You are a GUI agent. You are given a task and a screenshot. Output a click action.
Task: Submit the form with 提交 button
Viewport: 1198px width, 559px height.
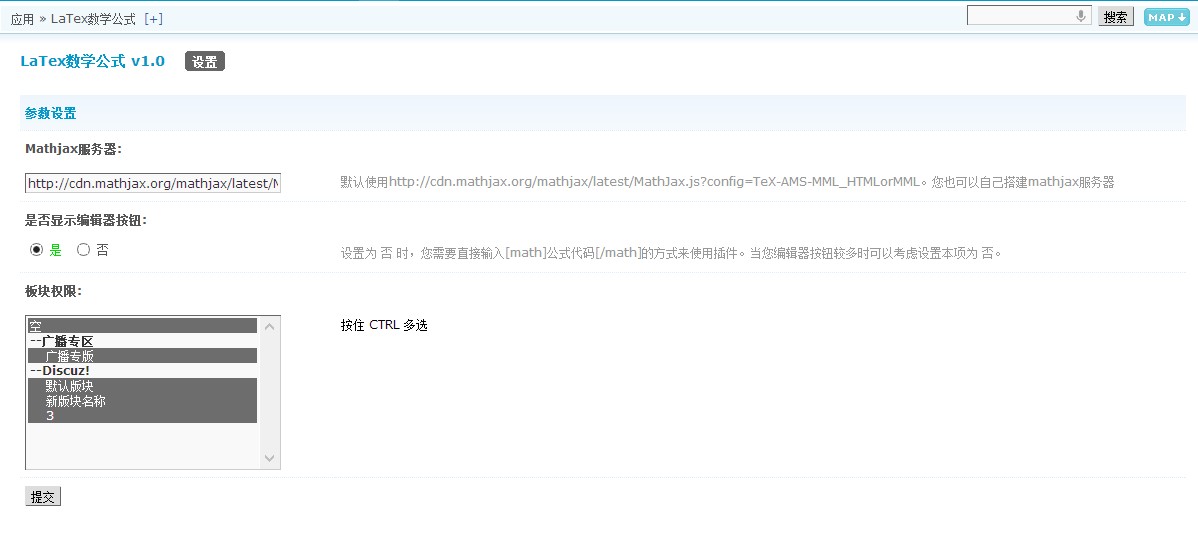click(x=43, y=497)
